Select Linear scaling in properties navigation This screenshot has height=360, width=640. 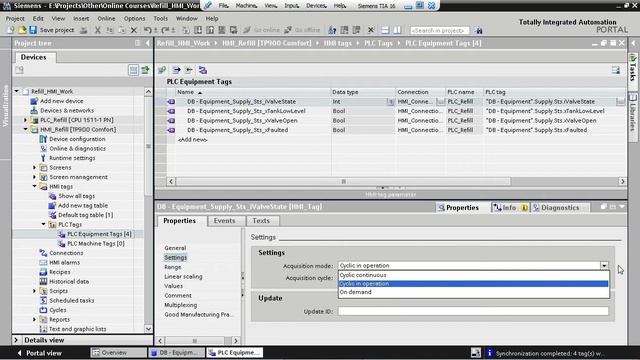(183, 277)
